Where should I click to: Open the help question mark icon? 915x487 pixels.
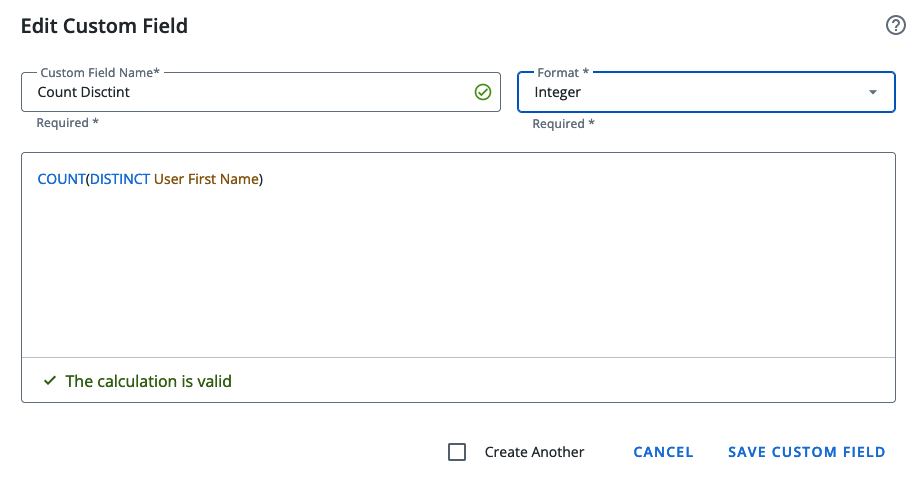click(x=896, y=26)
